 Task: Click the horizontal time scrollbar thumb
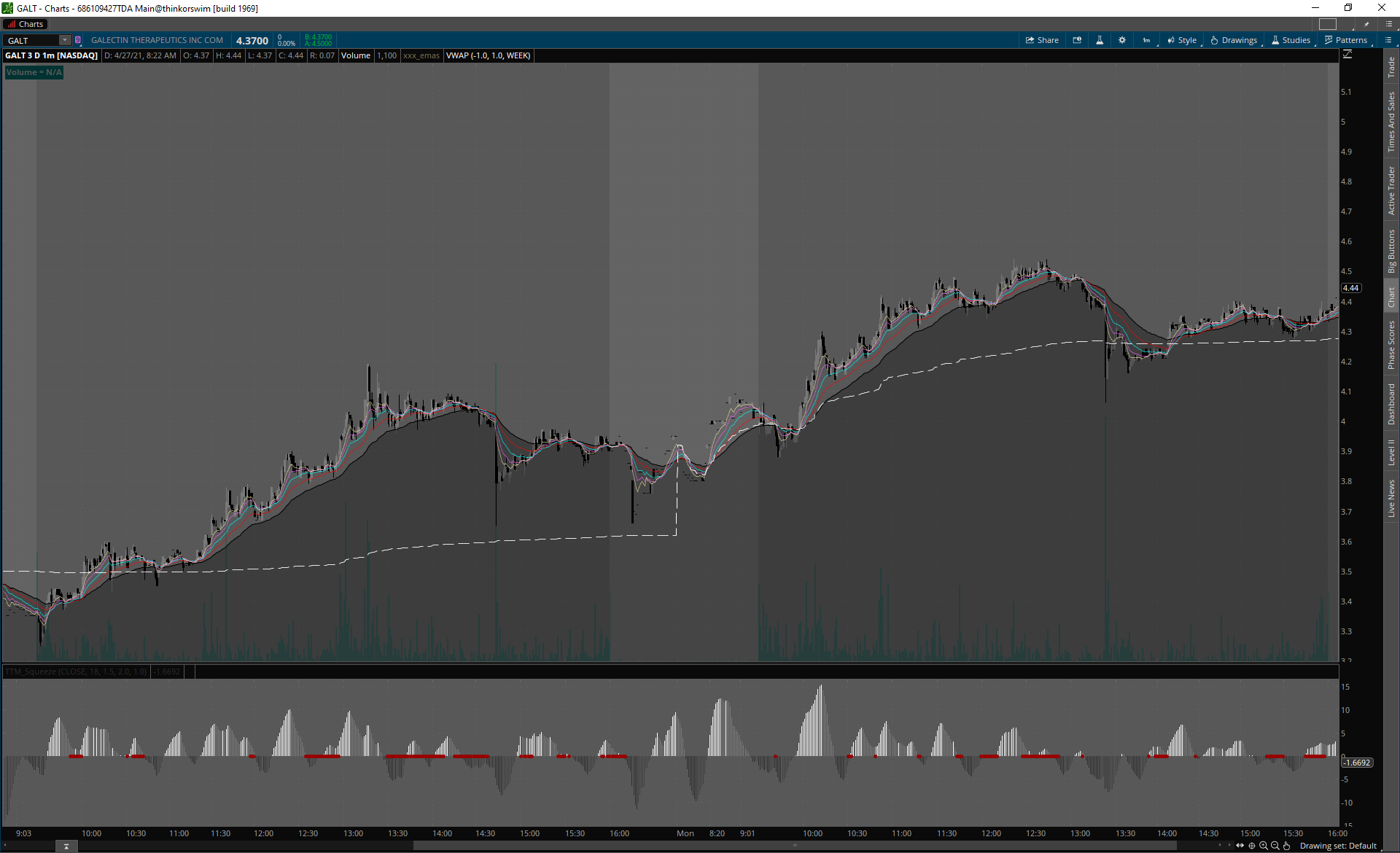pyautogui.click(x=795, y=846)
